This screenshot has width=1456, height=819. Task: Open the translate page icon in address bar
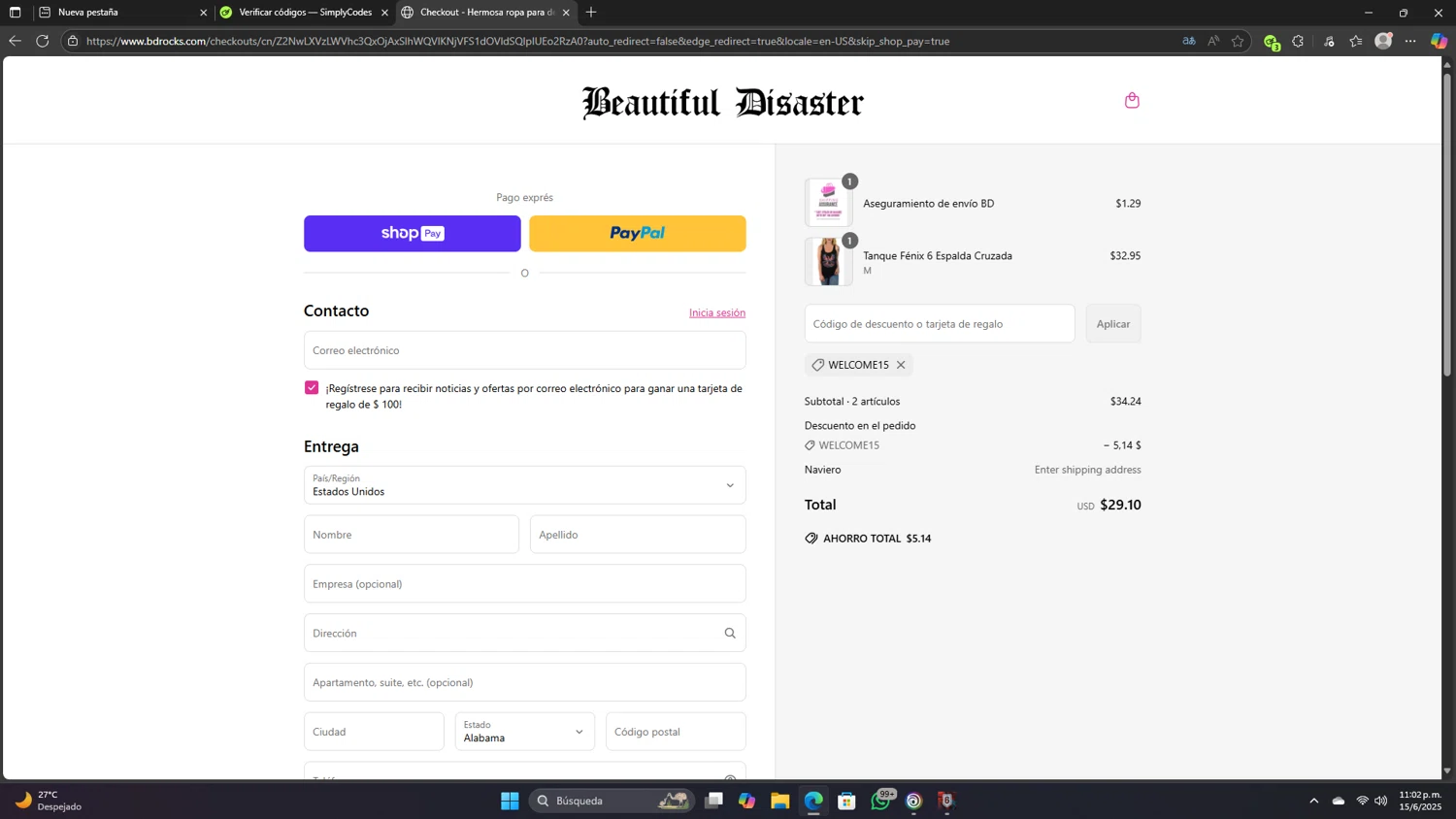tap(1189, 41)
